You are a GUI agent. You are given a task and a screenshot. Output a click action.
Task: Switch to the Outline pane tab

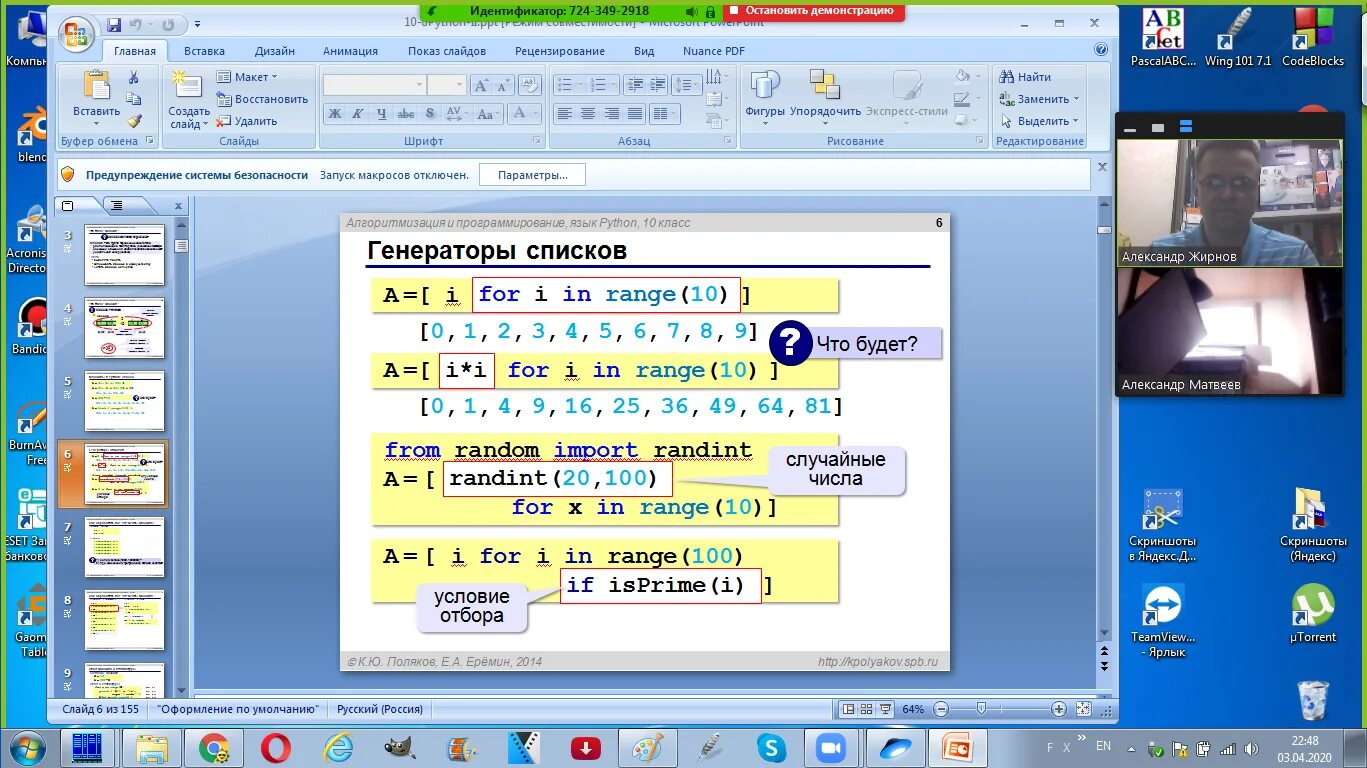(x=117, y=206)
